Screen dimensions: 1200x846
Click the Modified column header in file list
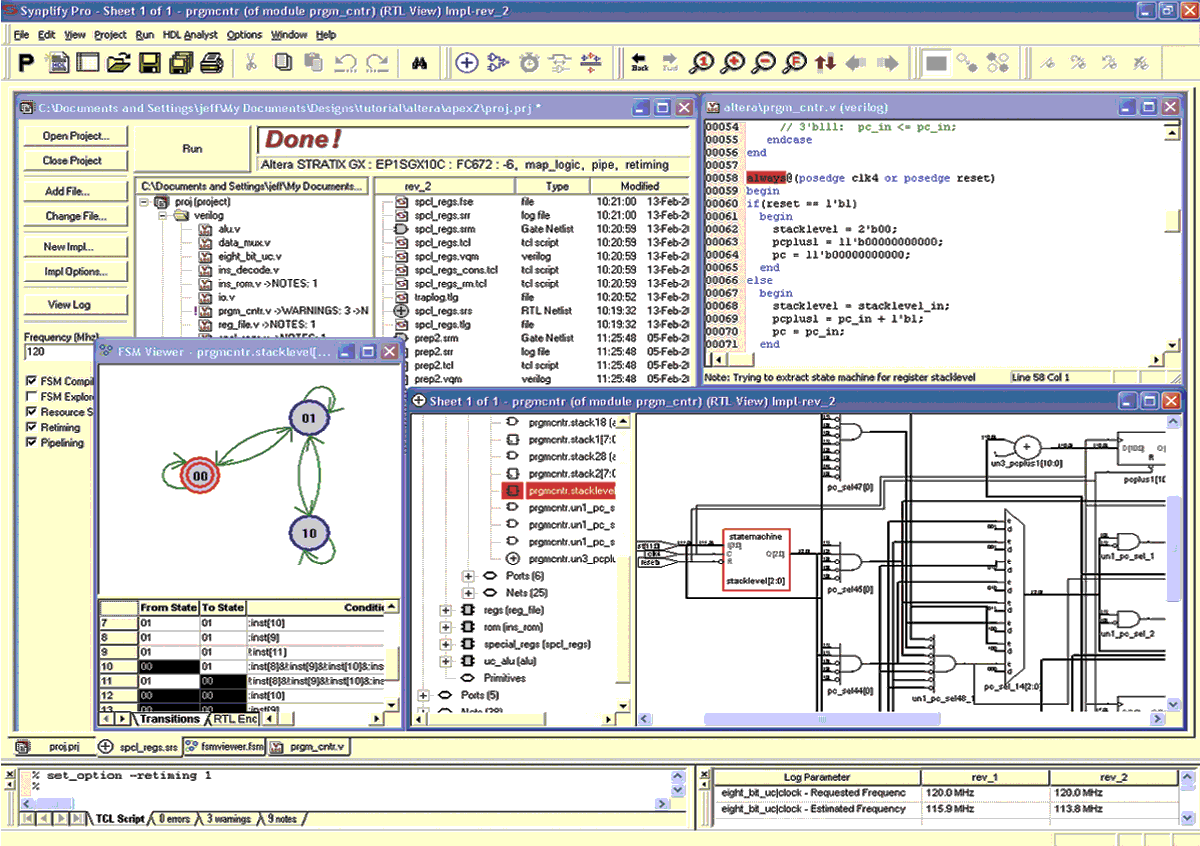(640, 186)
